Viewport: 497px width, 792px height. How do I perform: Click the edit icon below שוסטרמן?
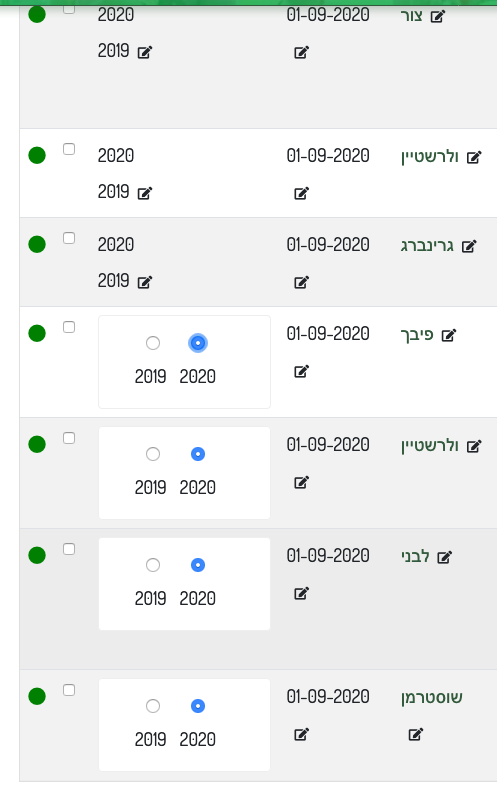(416, 734)
